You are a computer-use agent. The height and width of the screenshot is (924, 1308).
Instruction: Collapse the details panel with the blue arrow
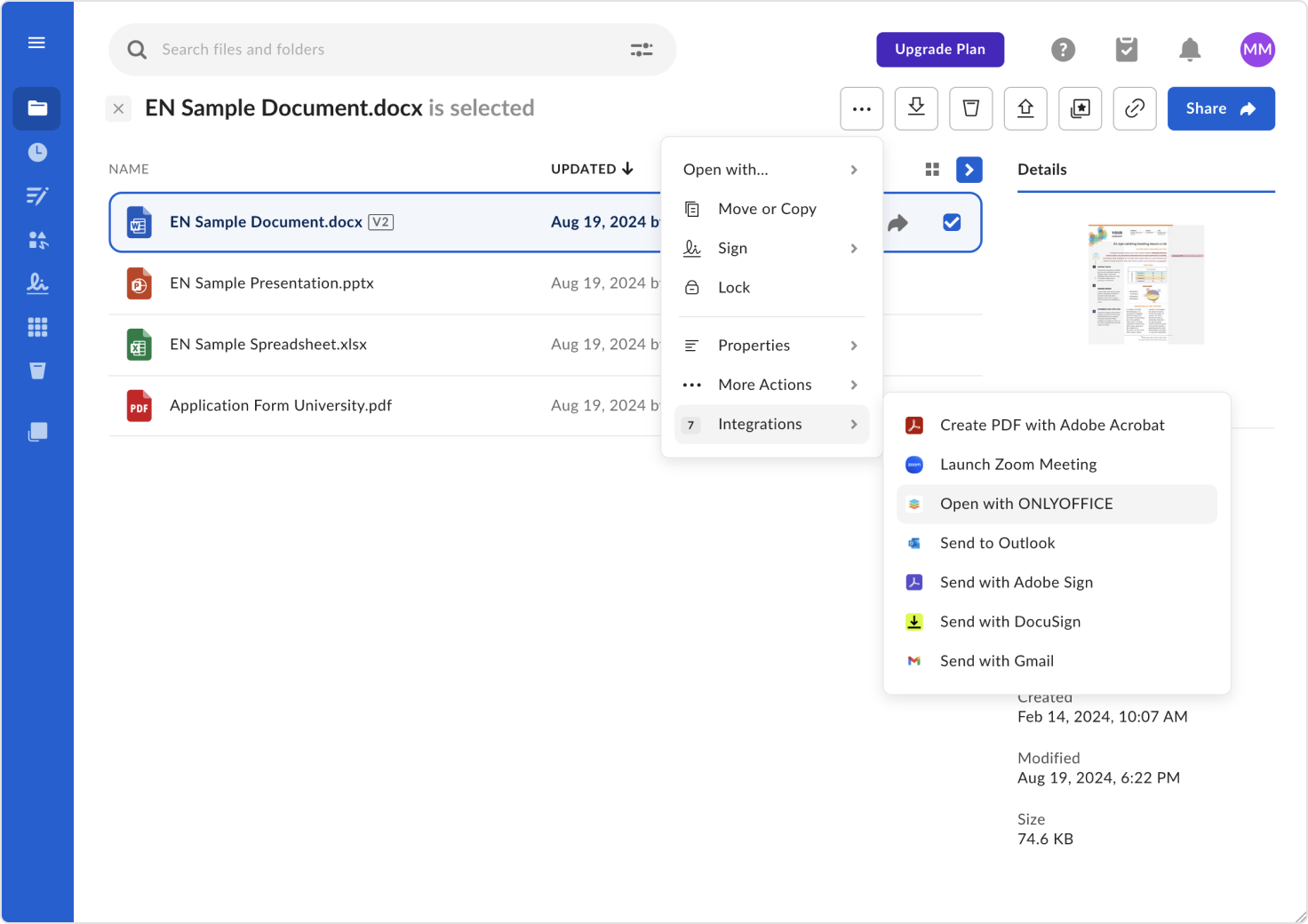pos(969,169)
